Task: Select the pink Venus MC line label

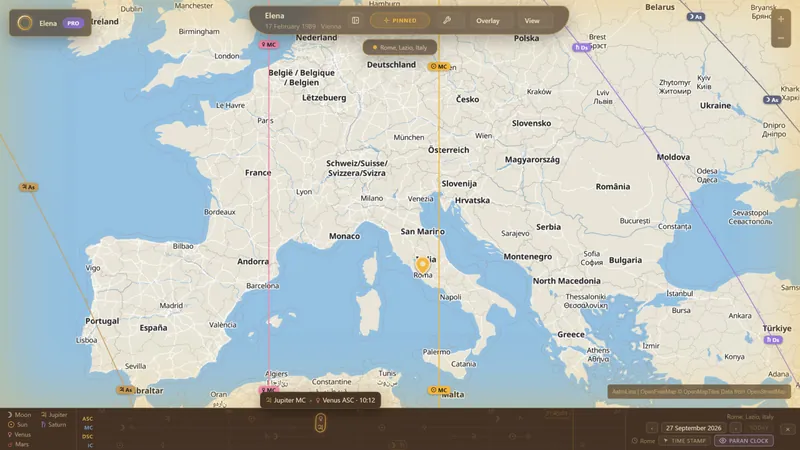Action: click(x=268, y=45)
